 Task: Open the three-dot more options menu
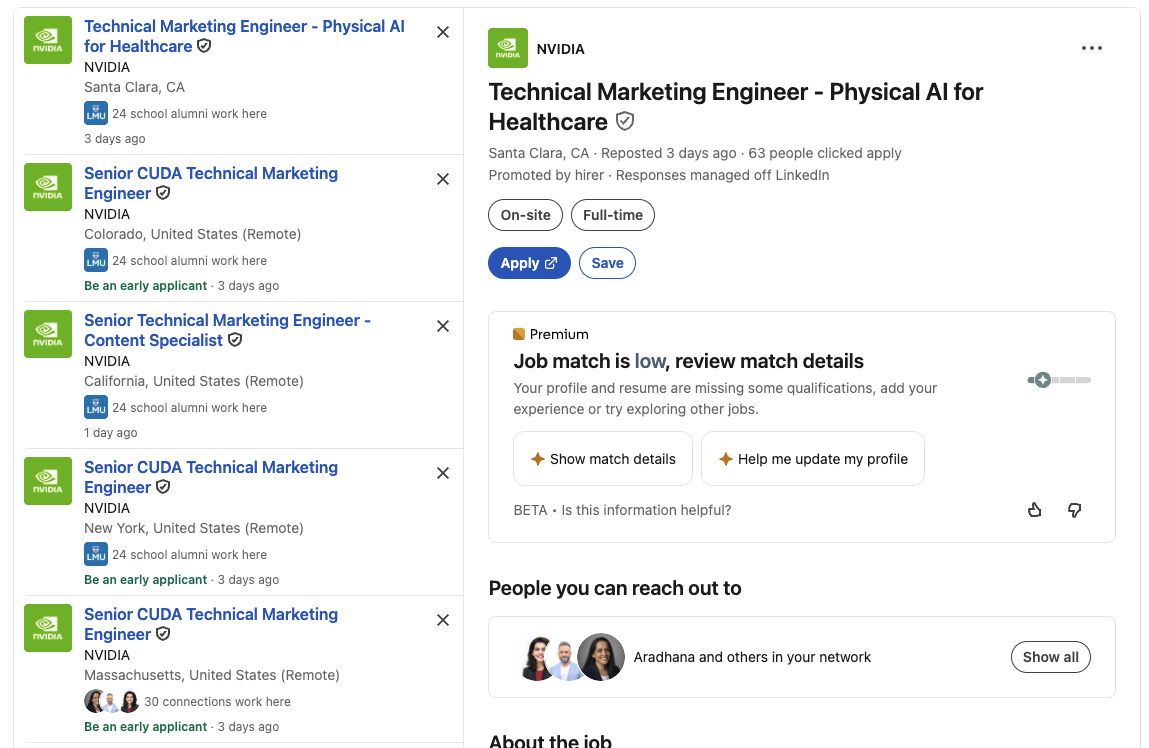coord(1091,48)
